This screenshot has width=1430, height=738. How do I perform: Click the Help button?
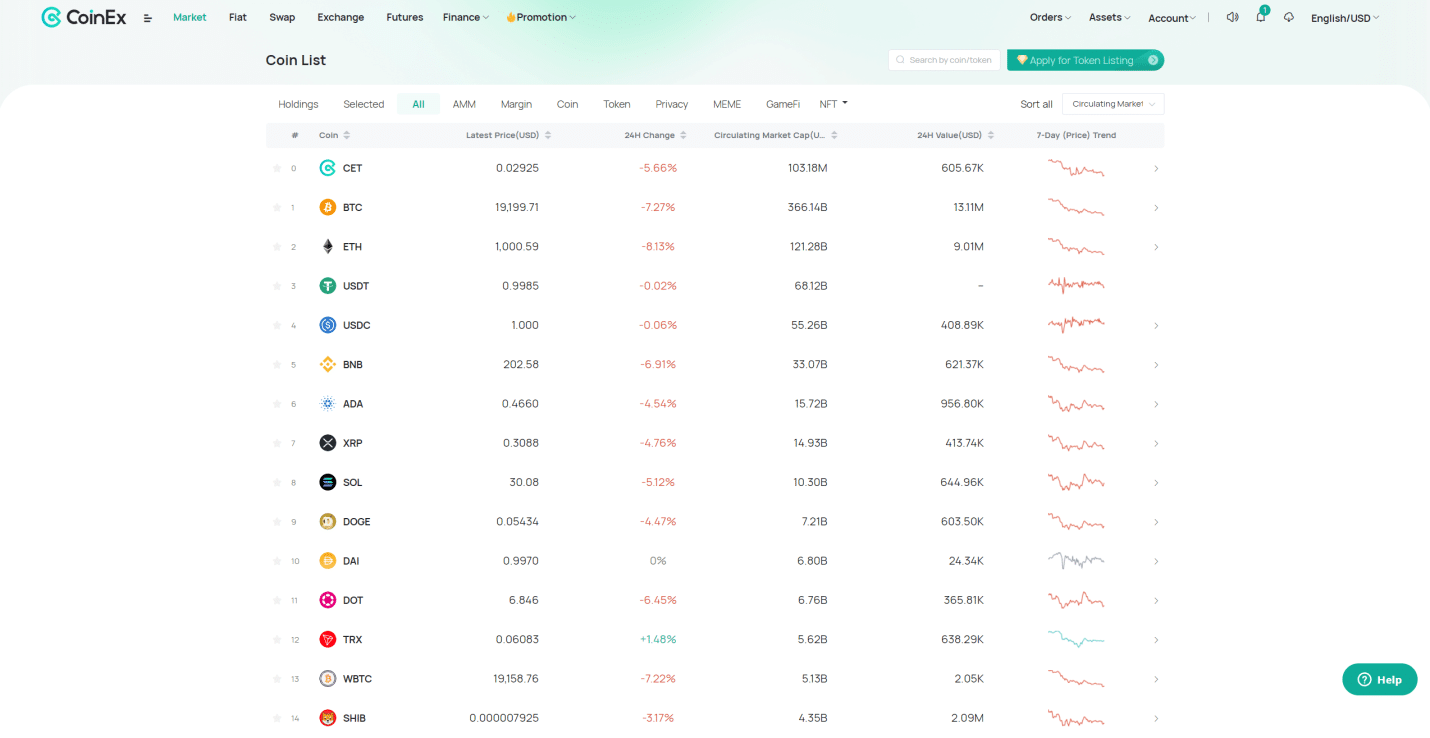pos(1379,679)
